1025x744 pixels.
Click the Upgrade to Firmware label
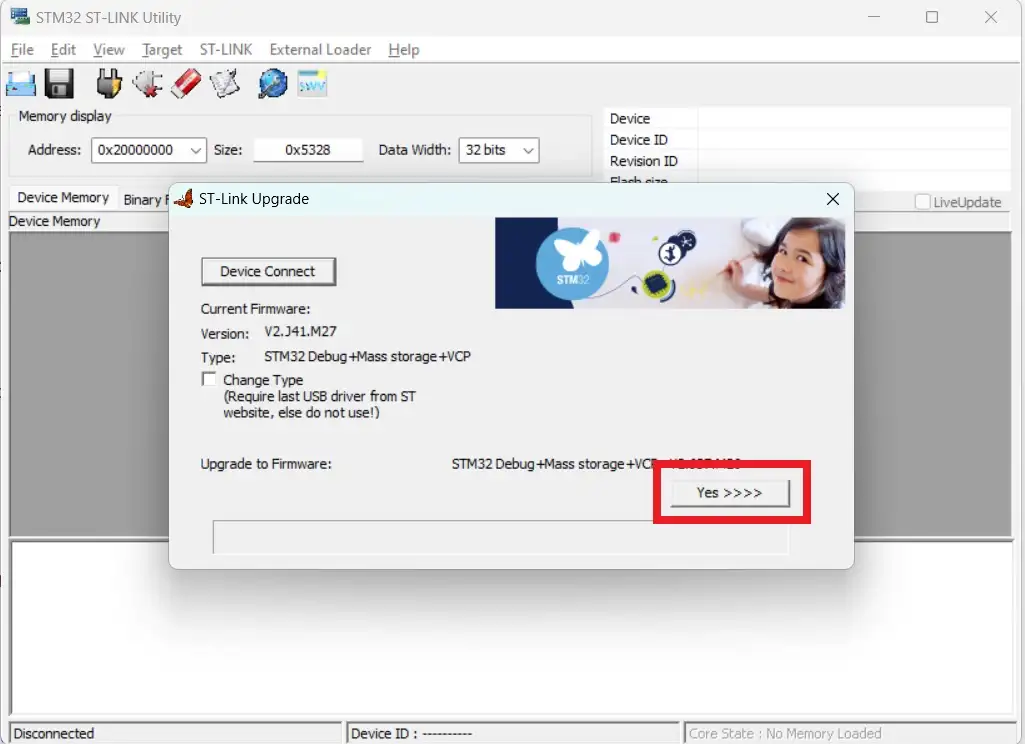tap(266, 464)
